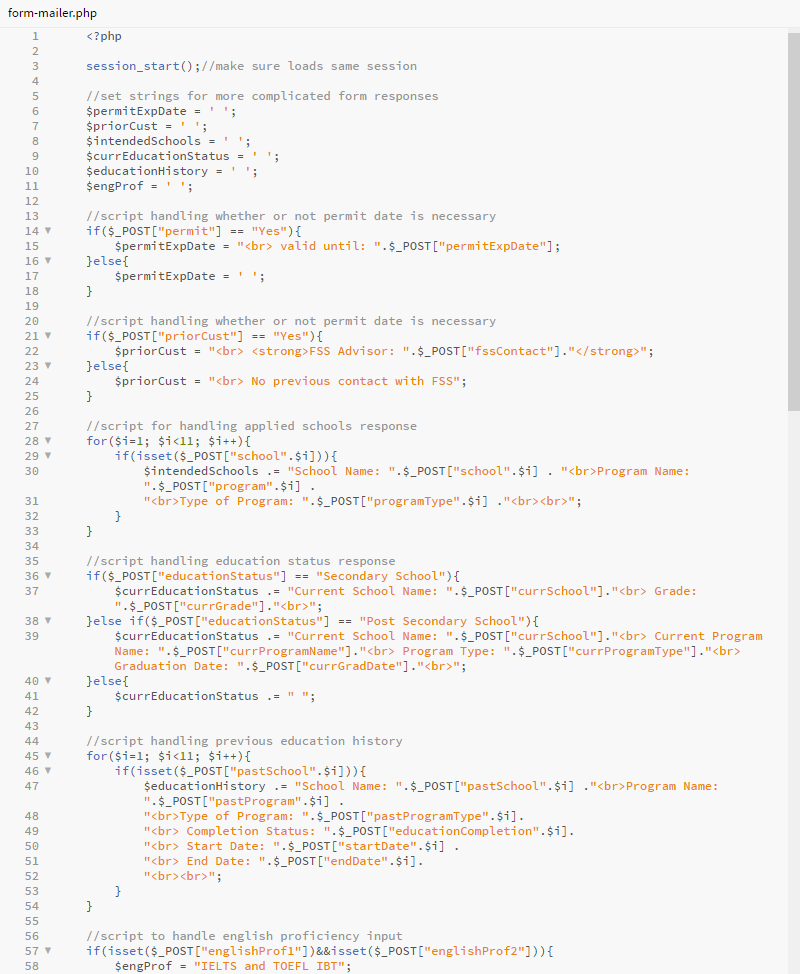Screen dimensions: 800x974
Task: Click line number 12 in the gutter
Action: coord(32,201)
